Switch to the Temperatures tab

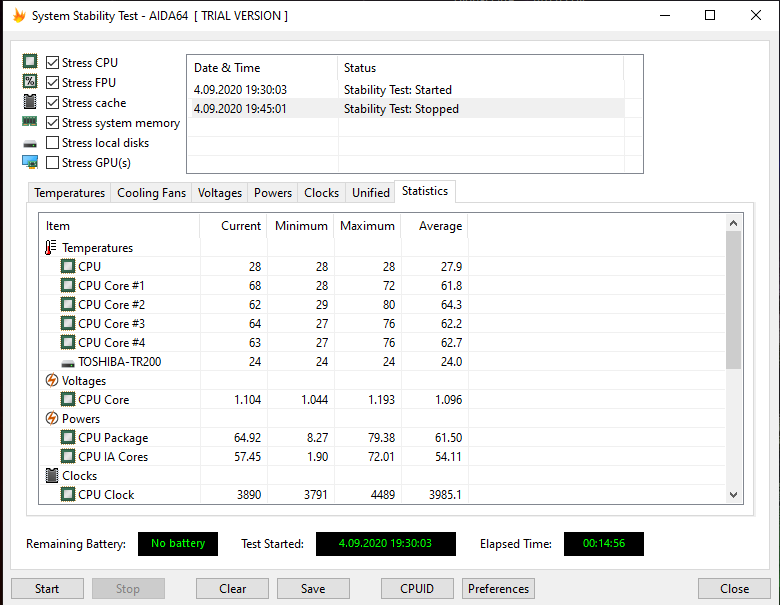pos(70,193)
